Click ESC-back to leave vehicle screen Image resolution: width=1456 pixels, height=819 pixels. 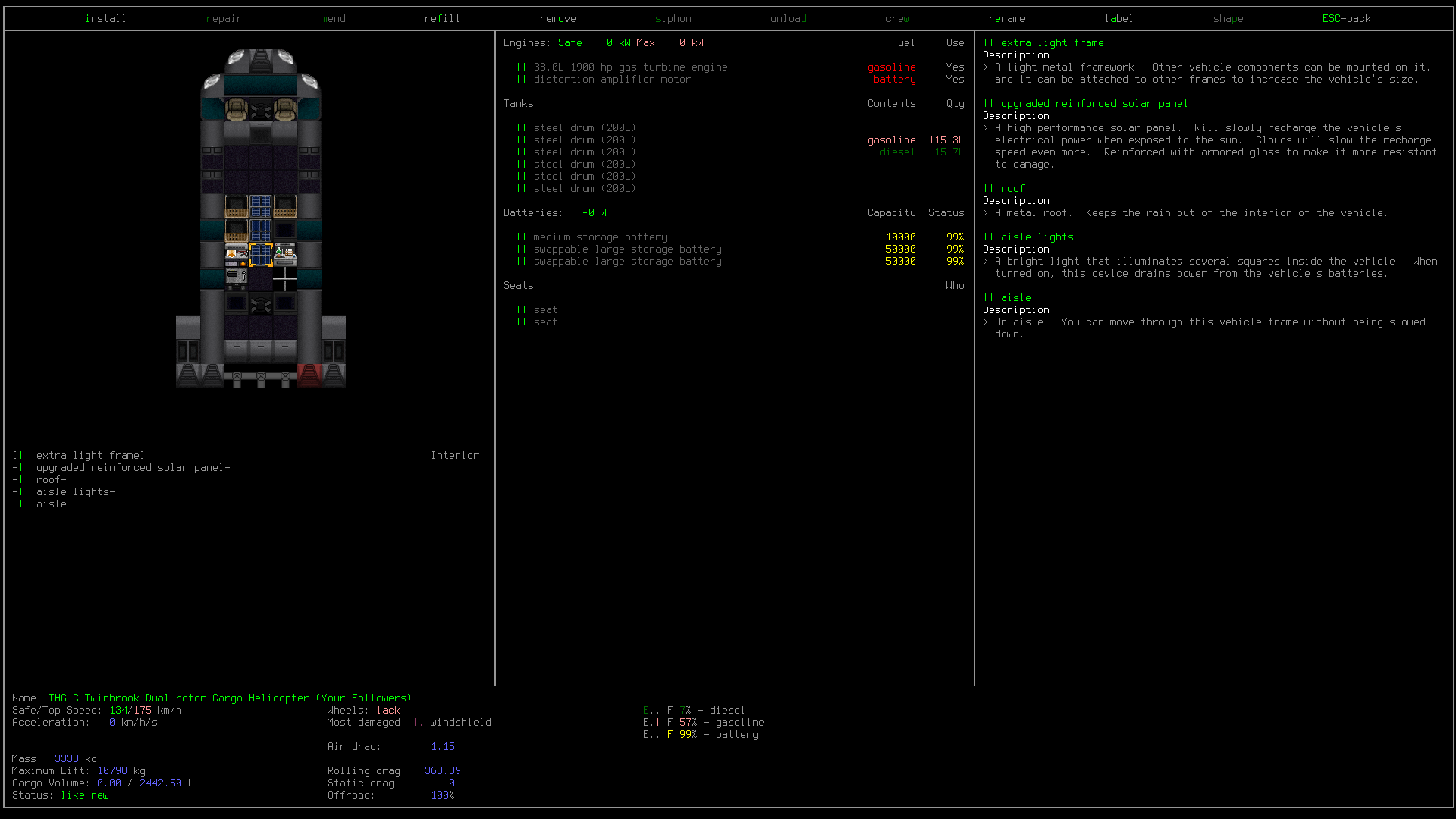point(1346,18)
